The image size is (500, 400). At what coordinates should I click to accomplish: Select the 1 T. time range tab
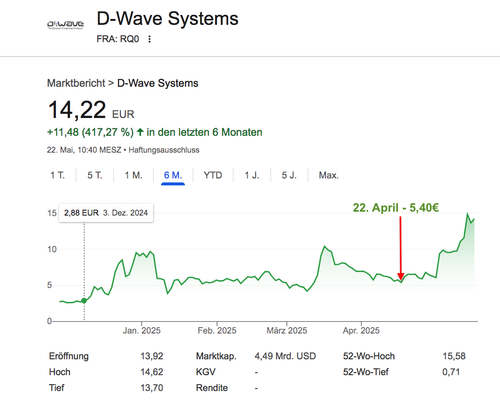click(x=58, y=175)
